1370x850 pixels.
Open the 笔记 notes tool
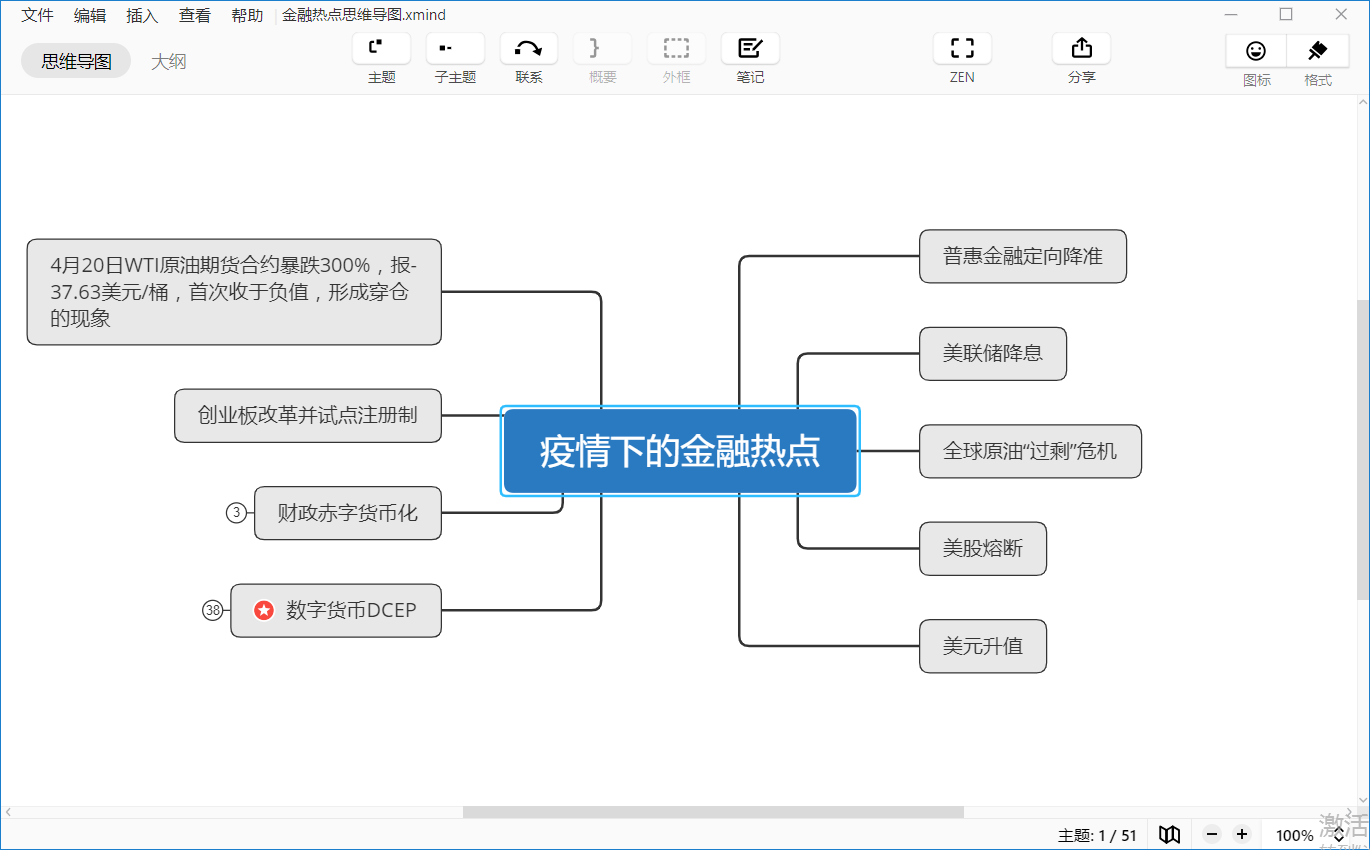[750, 48]
